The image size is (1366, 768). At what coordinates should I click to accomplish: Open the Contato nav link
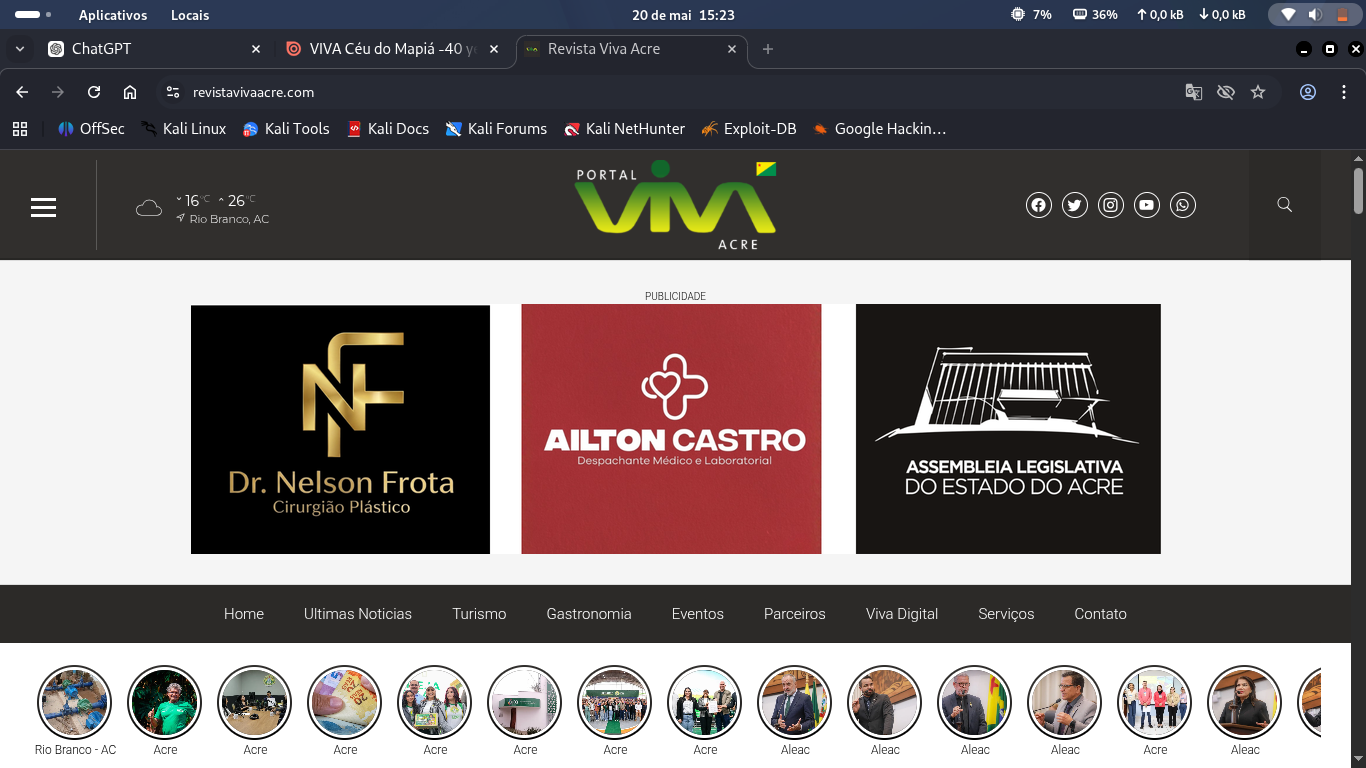click(x=1100, y=614)
